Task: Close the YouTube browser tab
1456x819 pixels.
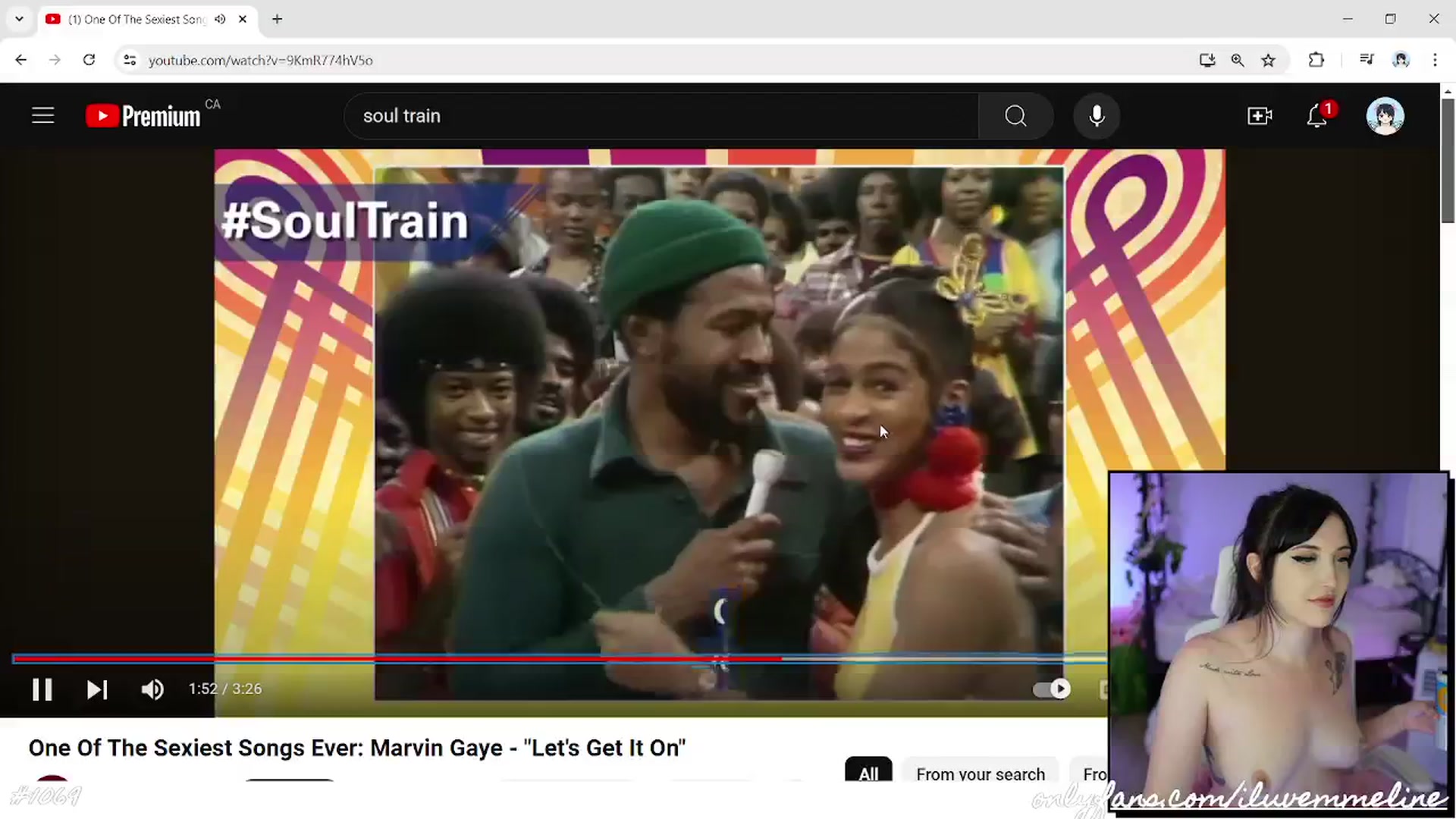Action: pyautogui.click(x=243, y=19)
